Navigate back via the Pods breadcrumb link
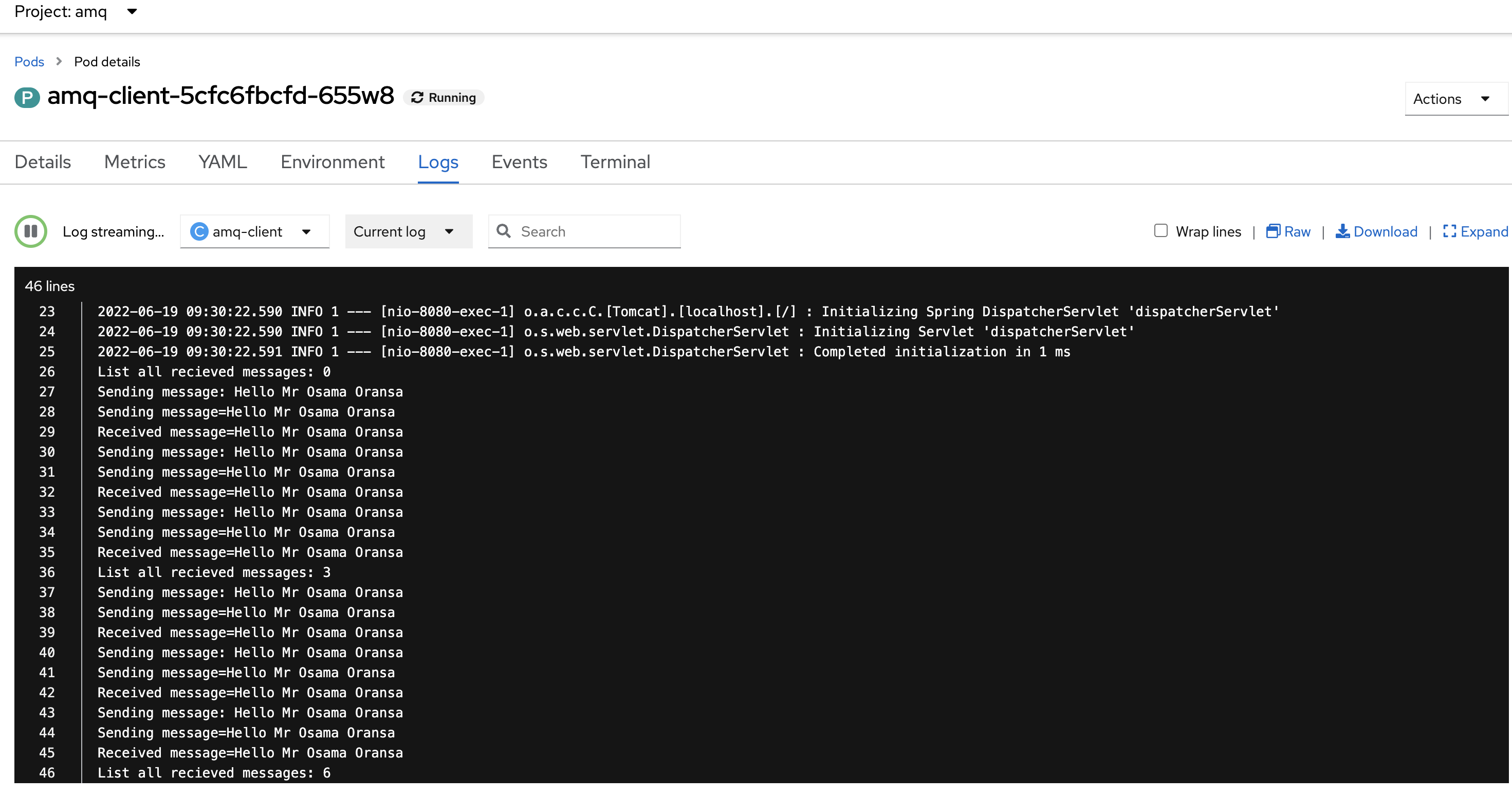The width and height of the screenshot is (1512, 795). point(29,61)
